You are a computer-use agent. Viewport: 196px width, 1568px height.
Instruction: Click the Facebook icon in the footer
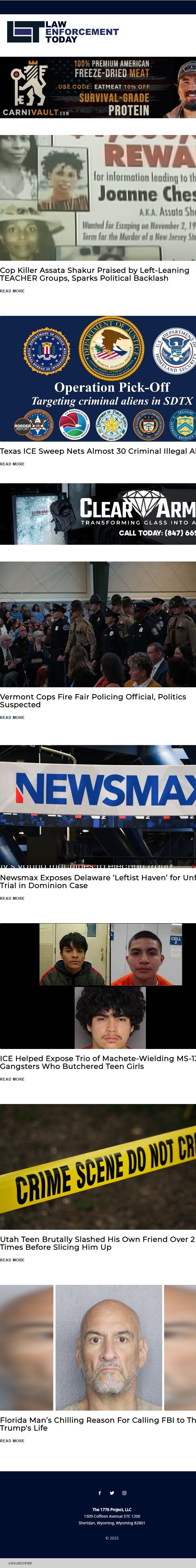(x=99, y=1493)
